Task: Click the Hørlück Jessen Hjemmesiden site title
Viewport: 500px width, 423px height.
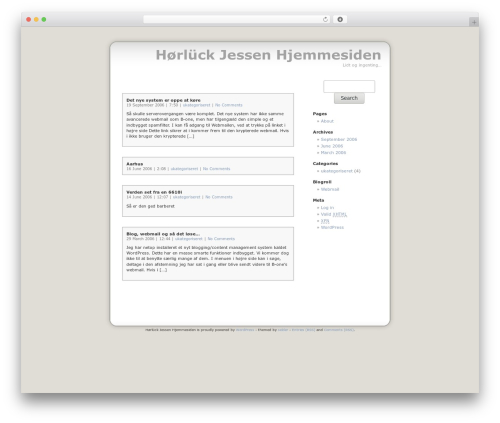Action: click(x=268, y=55)
